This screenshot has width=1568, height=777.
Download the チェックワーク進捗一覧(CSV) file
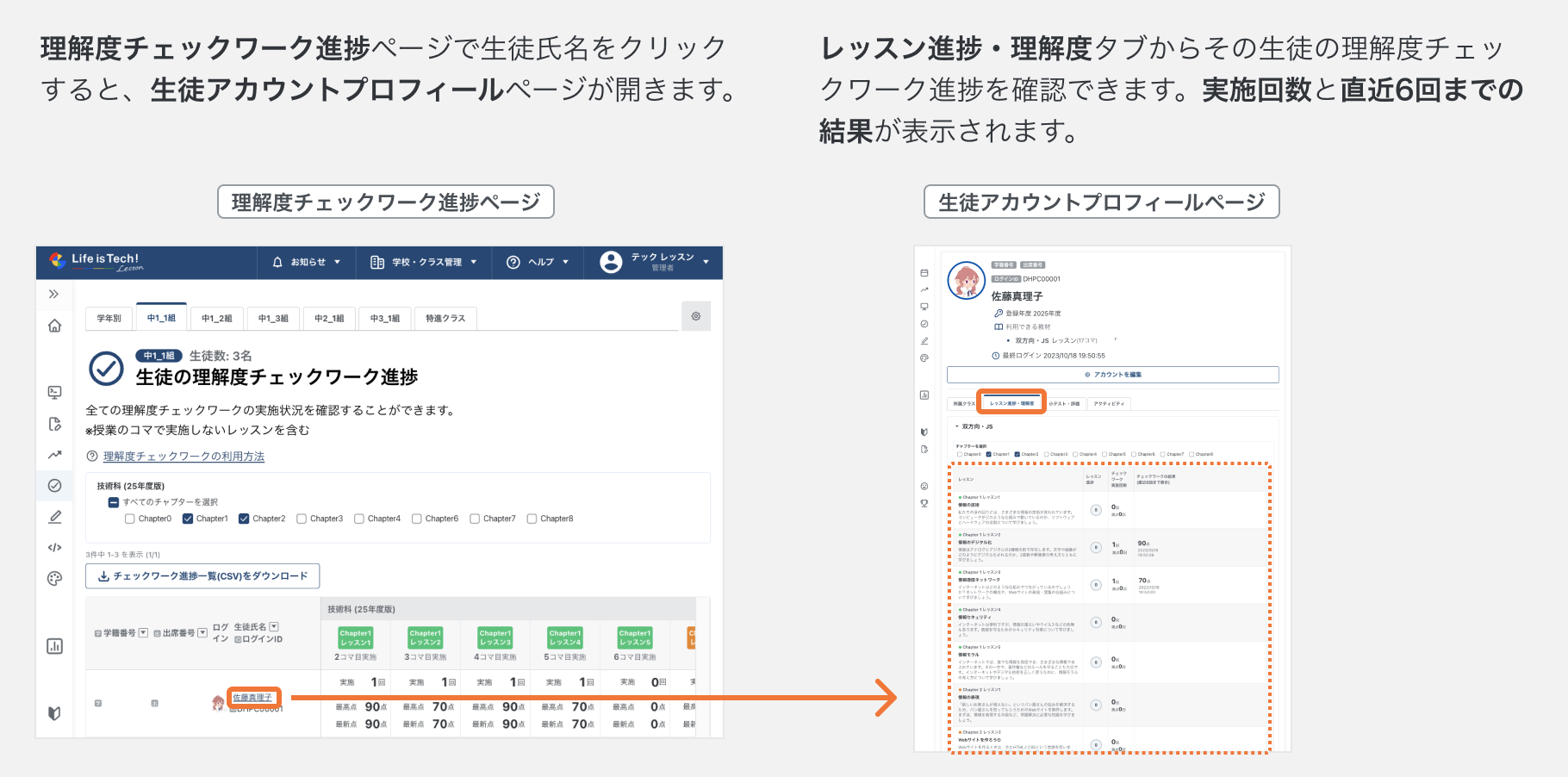click(202, 575)
